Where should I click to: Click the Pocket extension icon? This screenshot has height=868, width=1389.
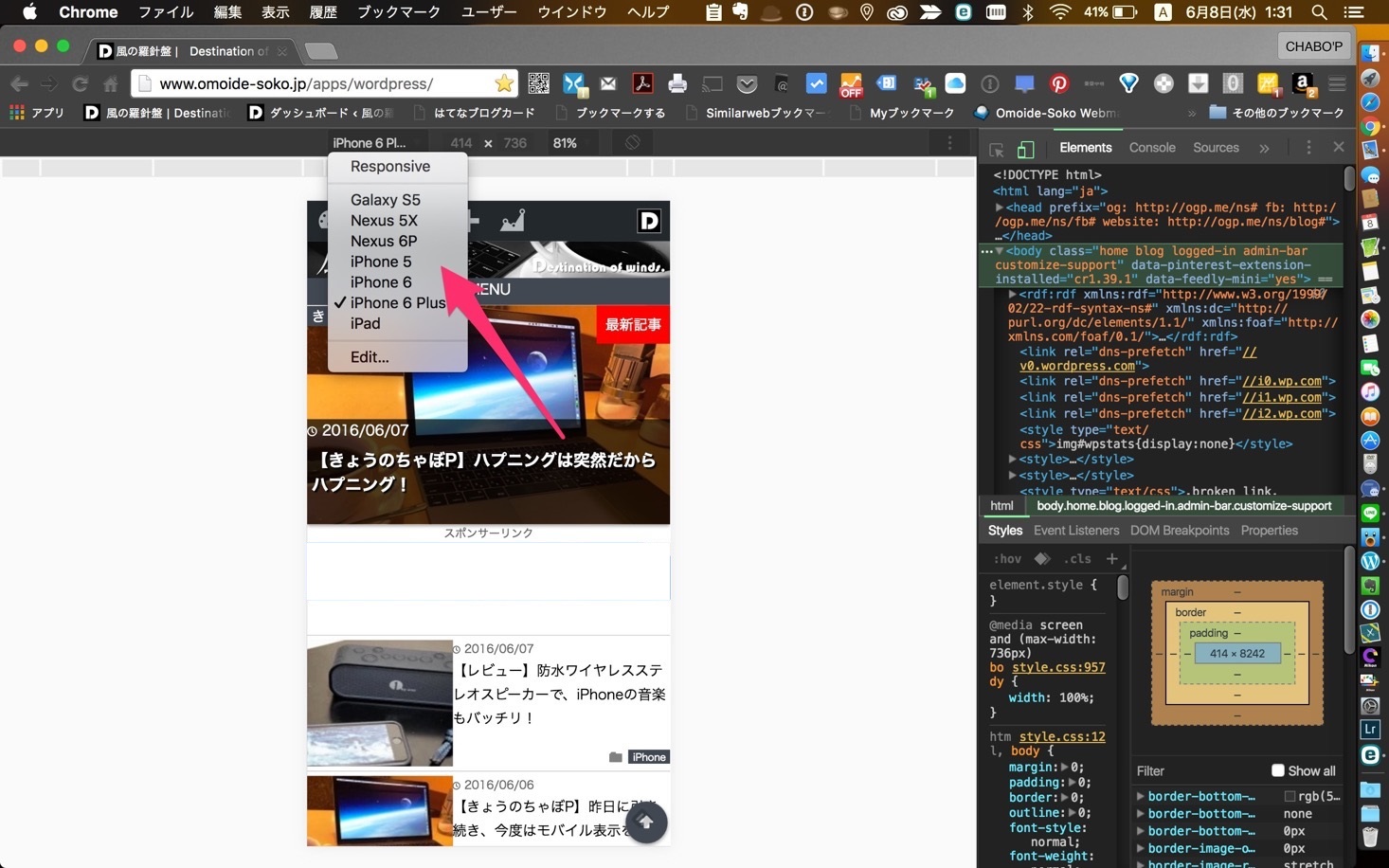point(747,83)
